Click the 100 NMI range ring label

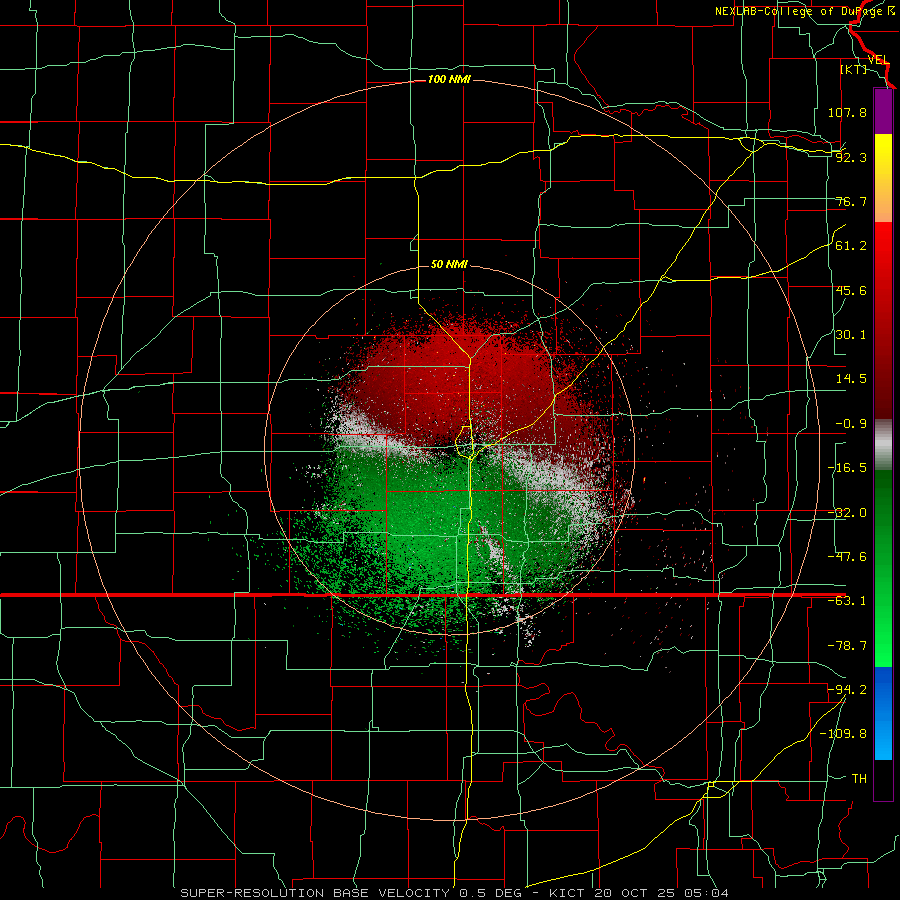pos(449,79)
